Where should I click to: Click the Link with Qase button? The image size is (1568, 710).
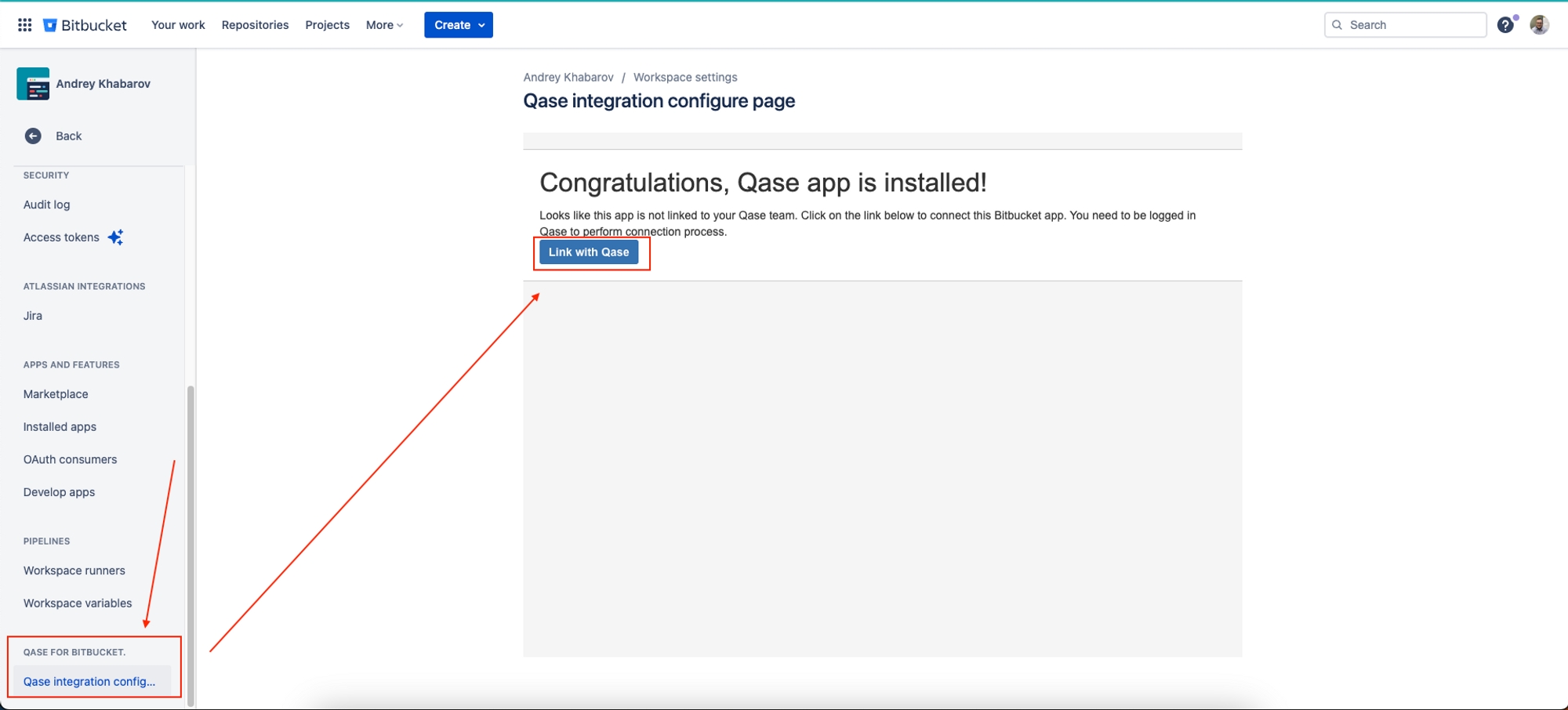click(589, 252)
